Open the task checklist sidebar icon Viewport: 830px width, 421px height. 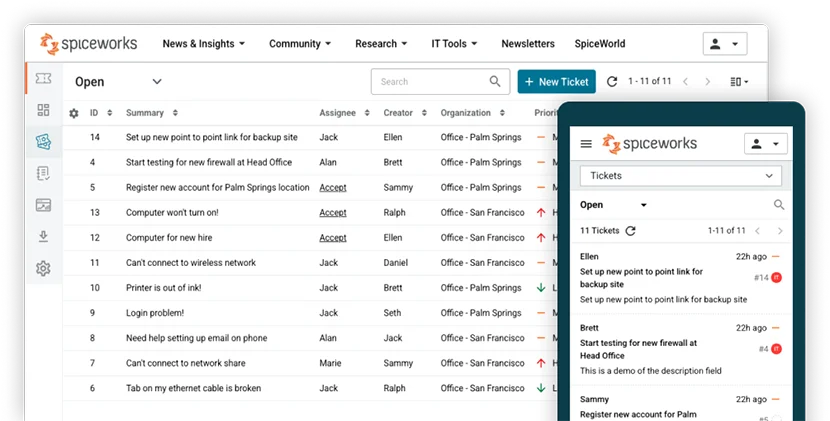coord(43,173)
